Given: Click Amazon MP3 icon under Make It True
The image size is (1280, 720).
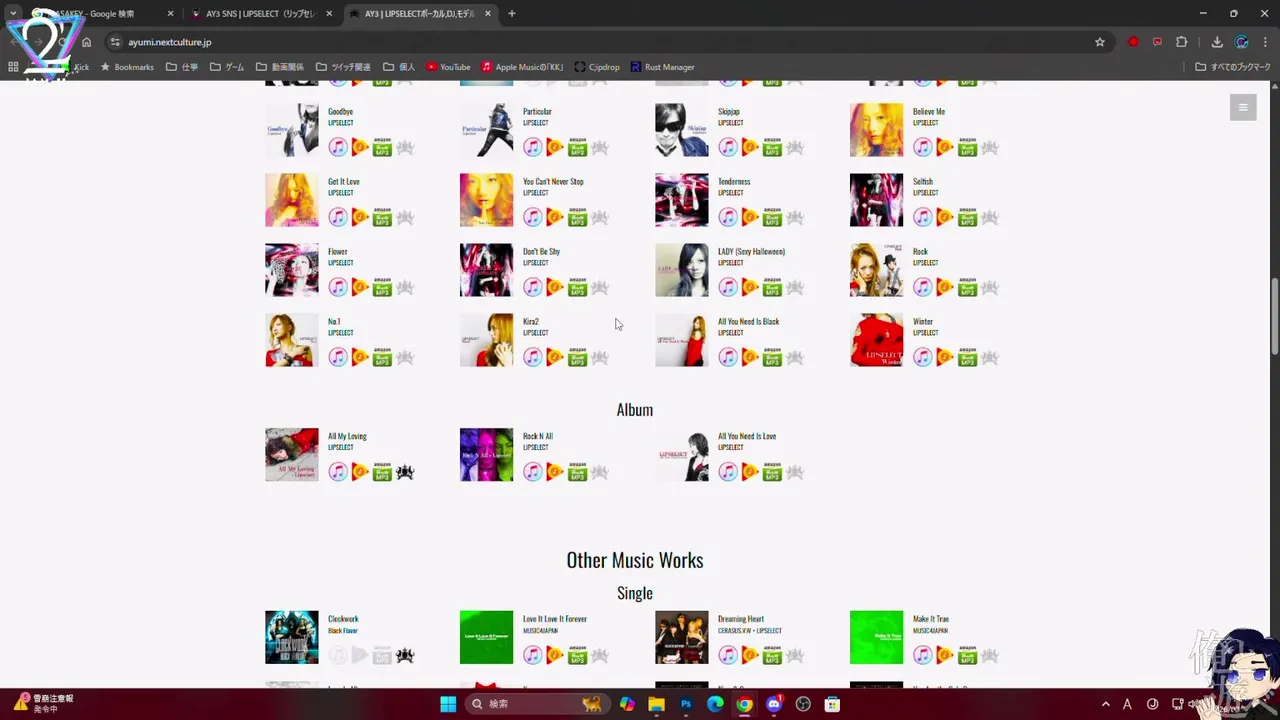Looking at the screenshot, I should pos(967,655).
